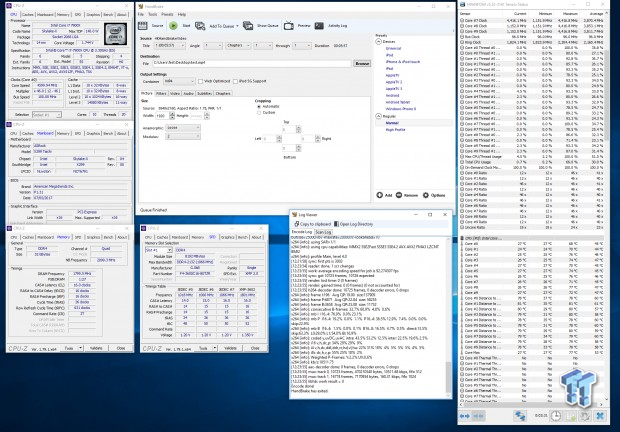
Task: Click the HandBrake title bar pineapple icon
Action: tap(141, 6)
